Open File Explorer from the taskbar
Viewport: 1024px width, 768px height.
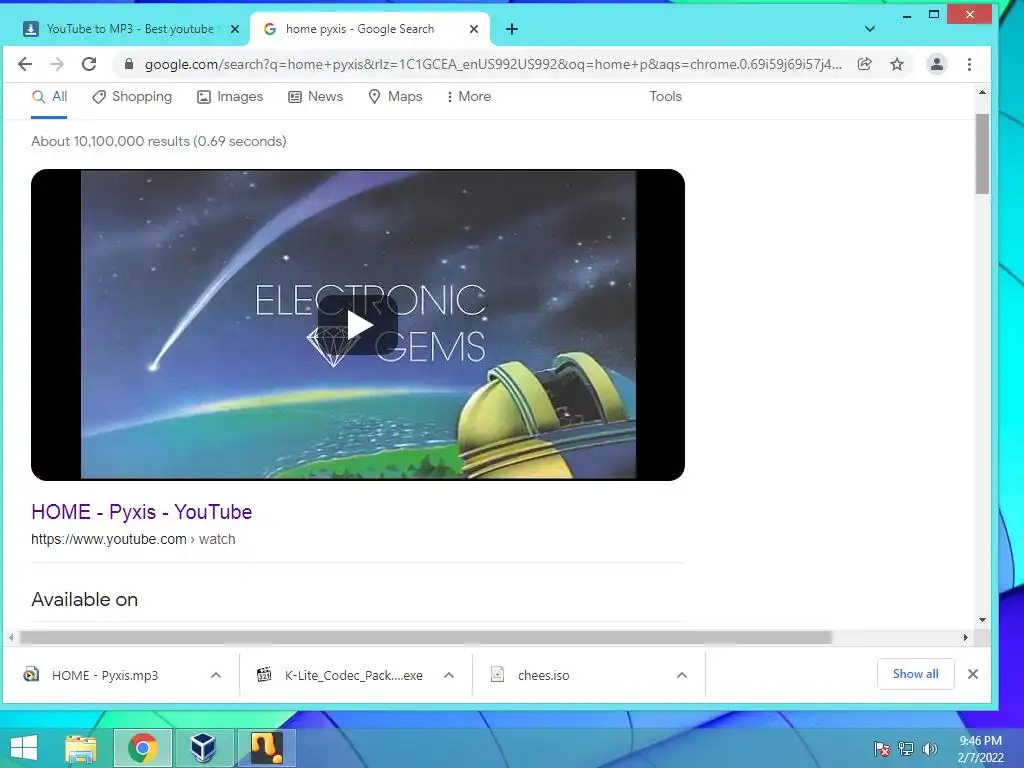point(81,748)
